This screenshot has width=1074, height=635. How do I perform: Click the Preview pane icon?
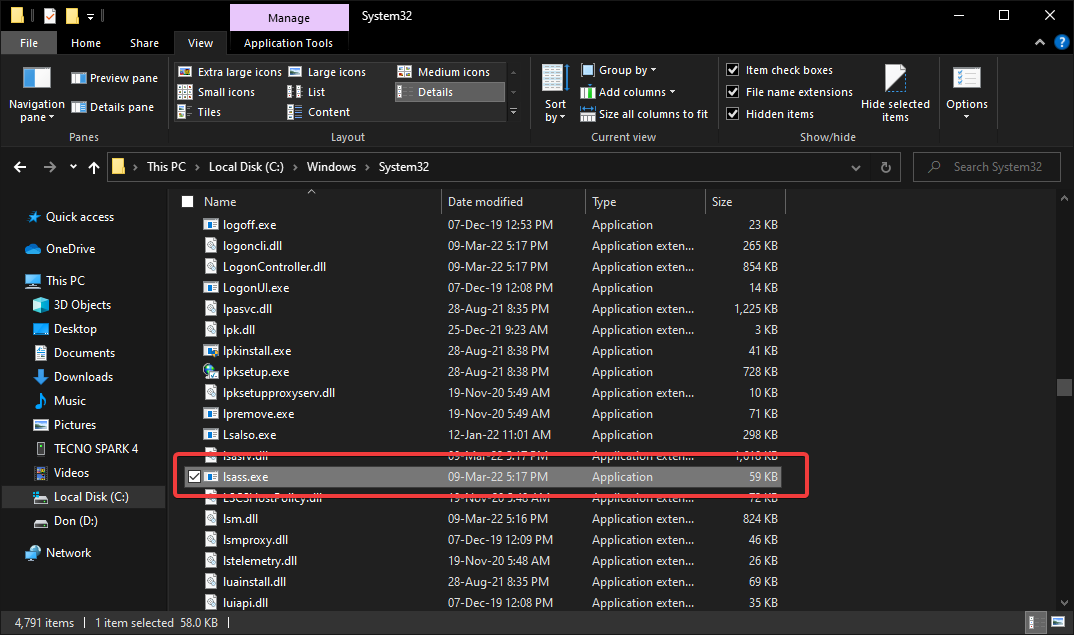click(x=79, y=78)
